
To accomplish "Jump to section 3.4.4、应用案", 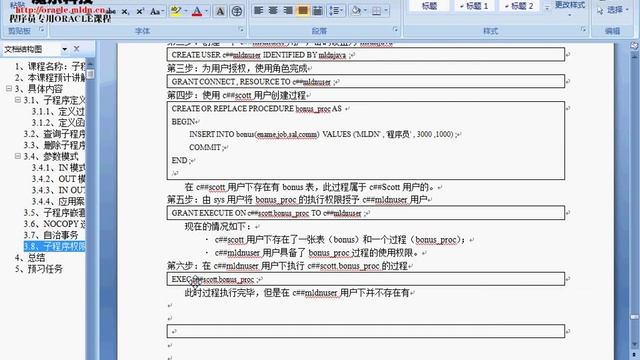I will [x=58, y=201].
